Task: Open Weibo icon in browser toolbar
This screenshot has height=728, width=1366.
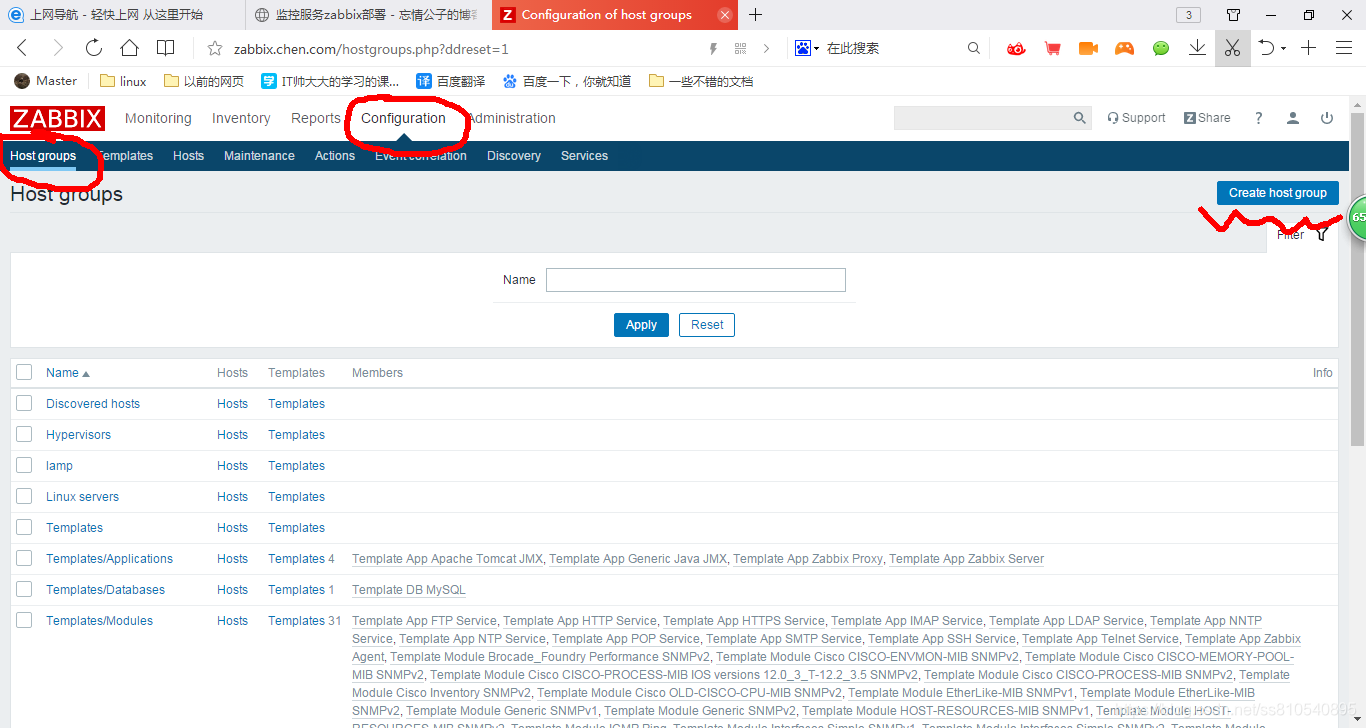Action: pos(1016,48)
